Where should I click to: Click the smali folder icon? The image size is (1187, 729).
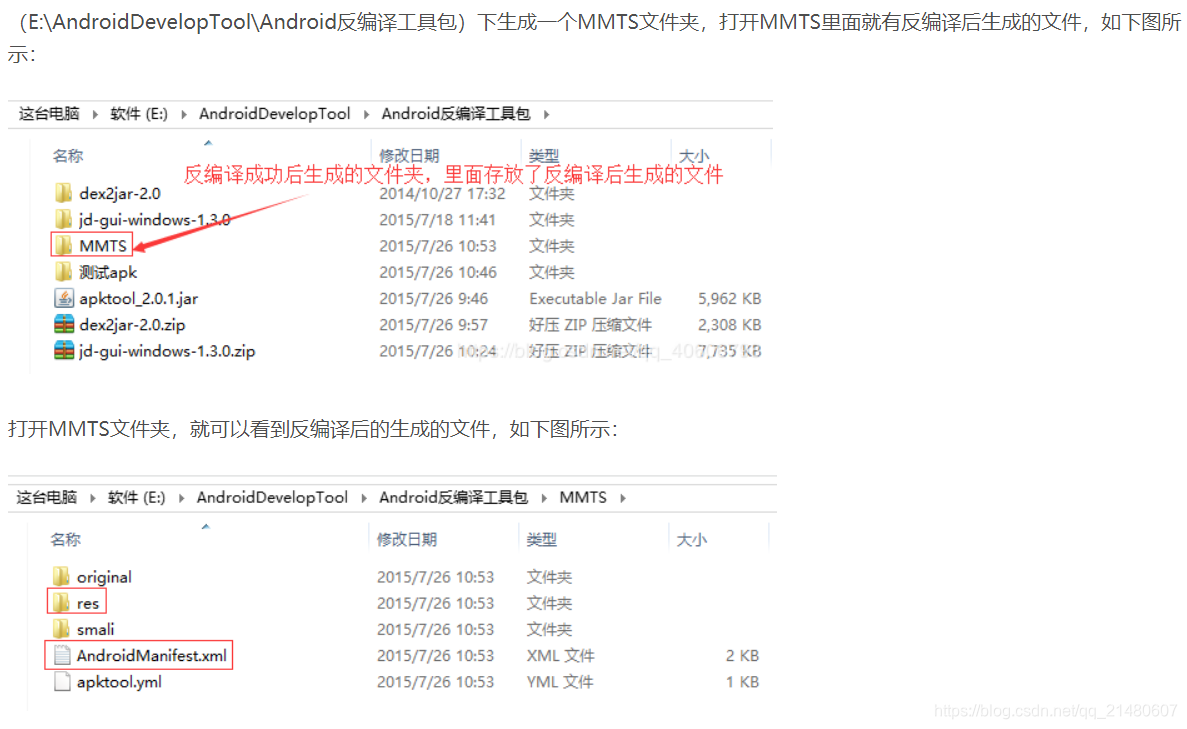click(x=61, y=629)
